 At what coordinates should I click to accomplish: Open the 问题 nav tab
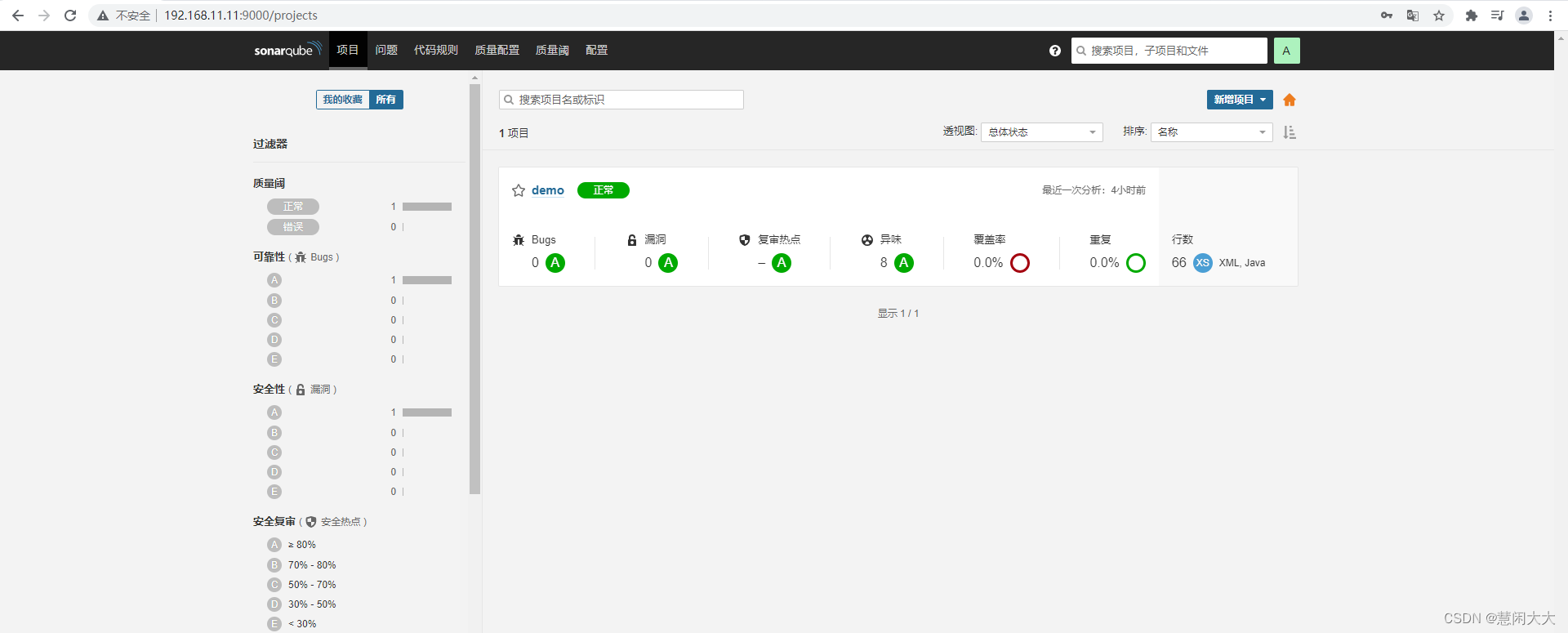click(x=386, y=50)
